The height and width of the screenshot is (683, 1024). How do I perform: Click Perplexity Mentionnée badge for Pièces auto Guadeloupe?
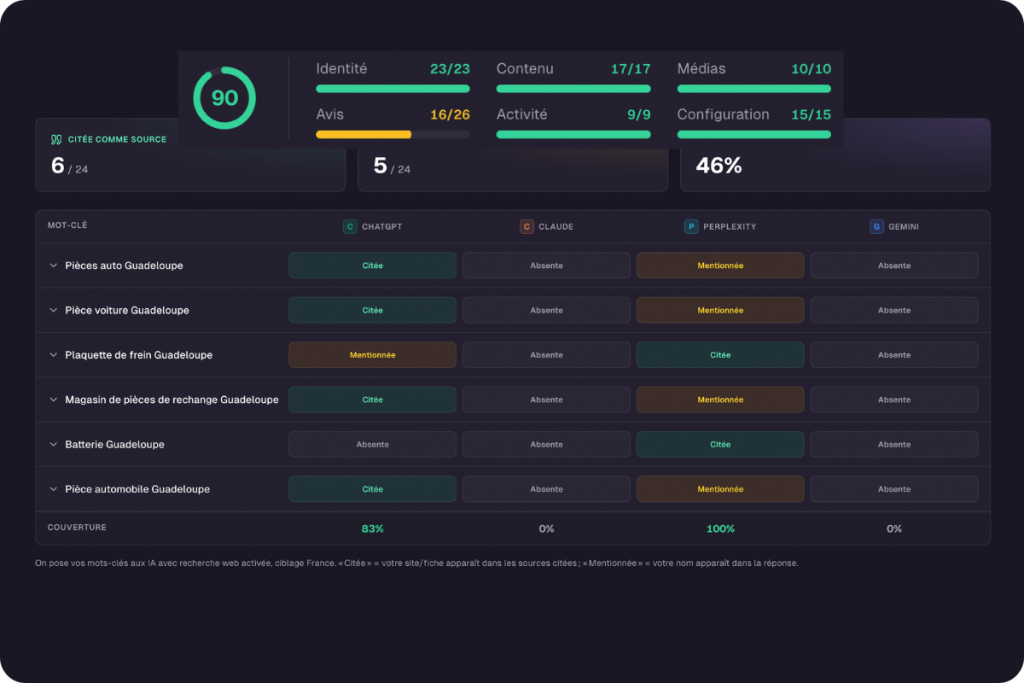tap(720, 265)
